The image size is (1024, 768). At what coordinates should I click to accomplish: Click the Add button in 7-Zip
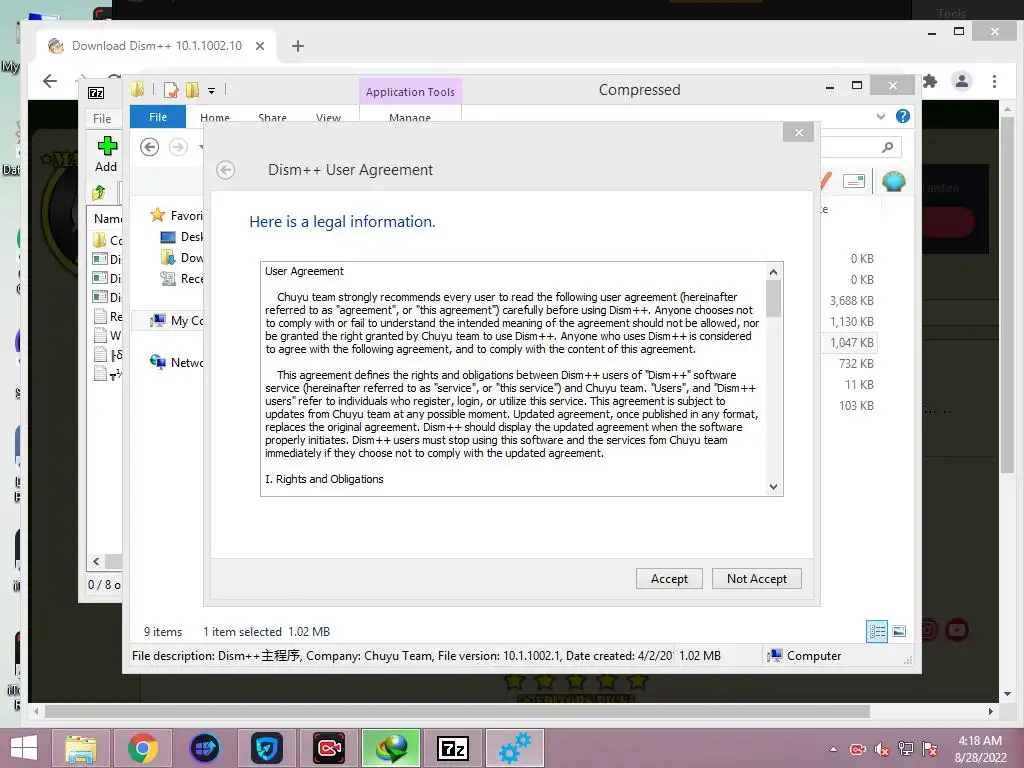pyautogui.click(x=106, y=154)
